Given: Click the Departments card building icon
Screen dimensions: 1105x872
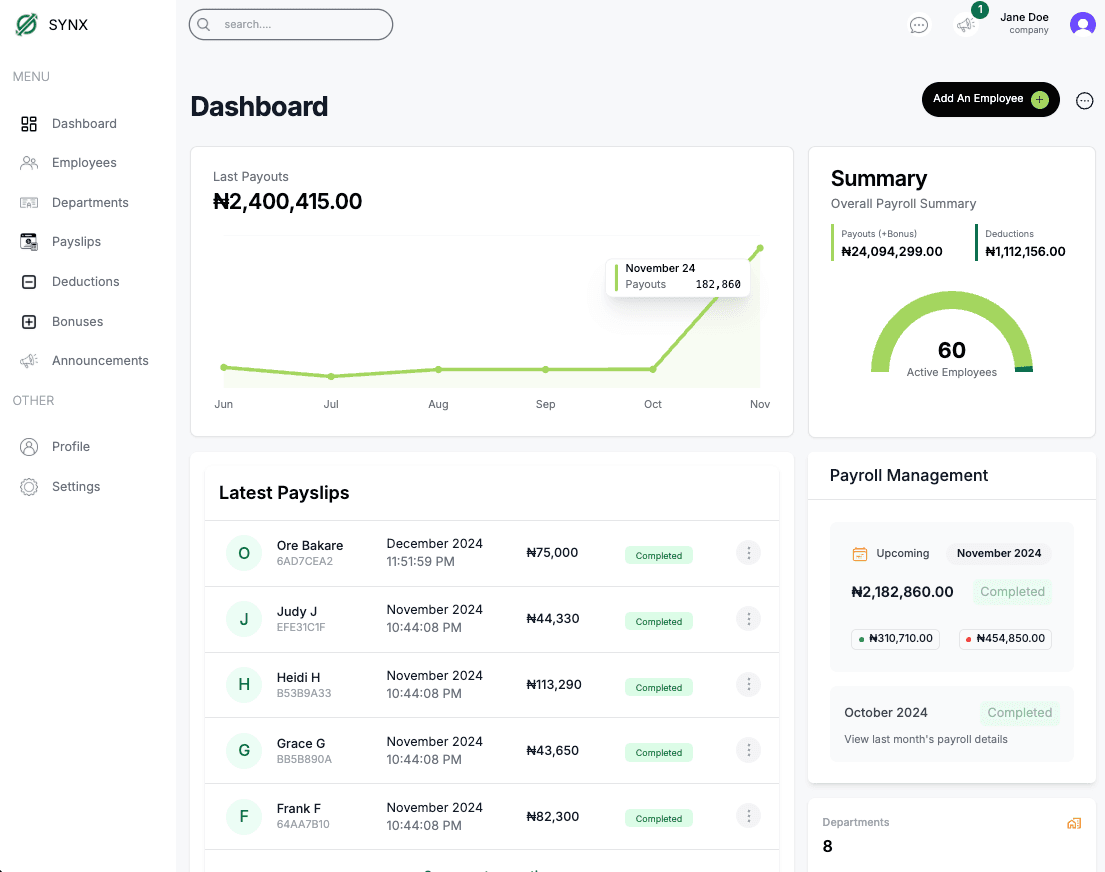Looking at the screenshot, I should pos(1074,824).
